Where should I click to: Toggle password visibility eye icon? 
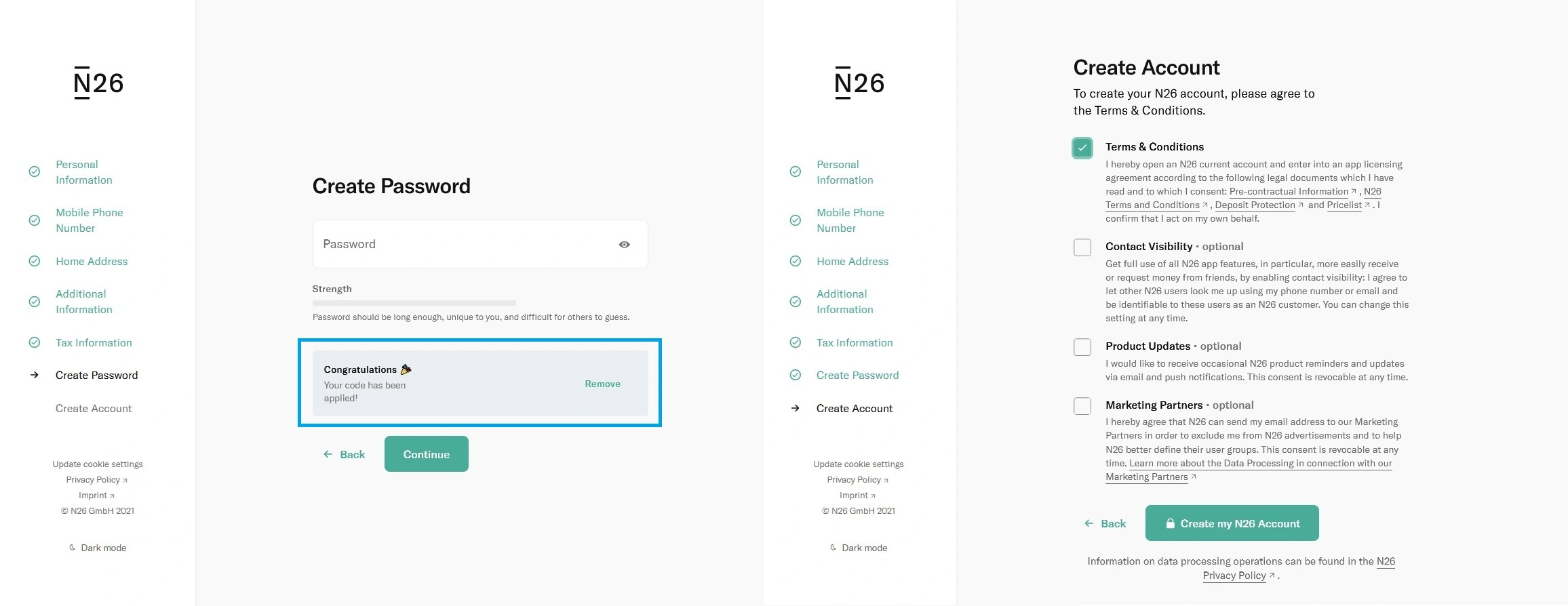[624, 245]
